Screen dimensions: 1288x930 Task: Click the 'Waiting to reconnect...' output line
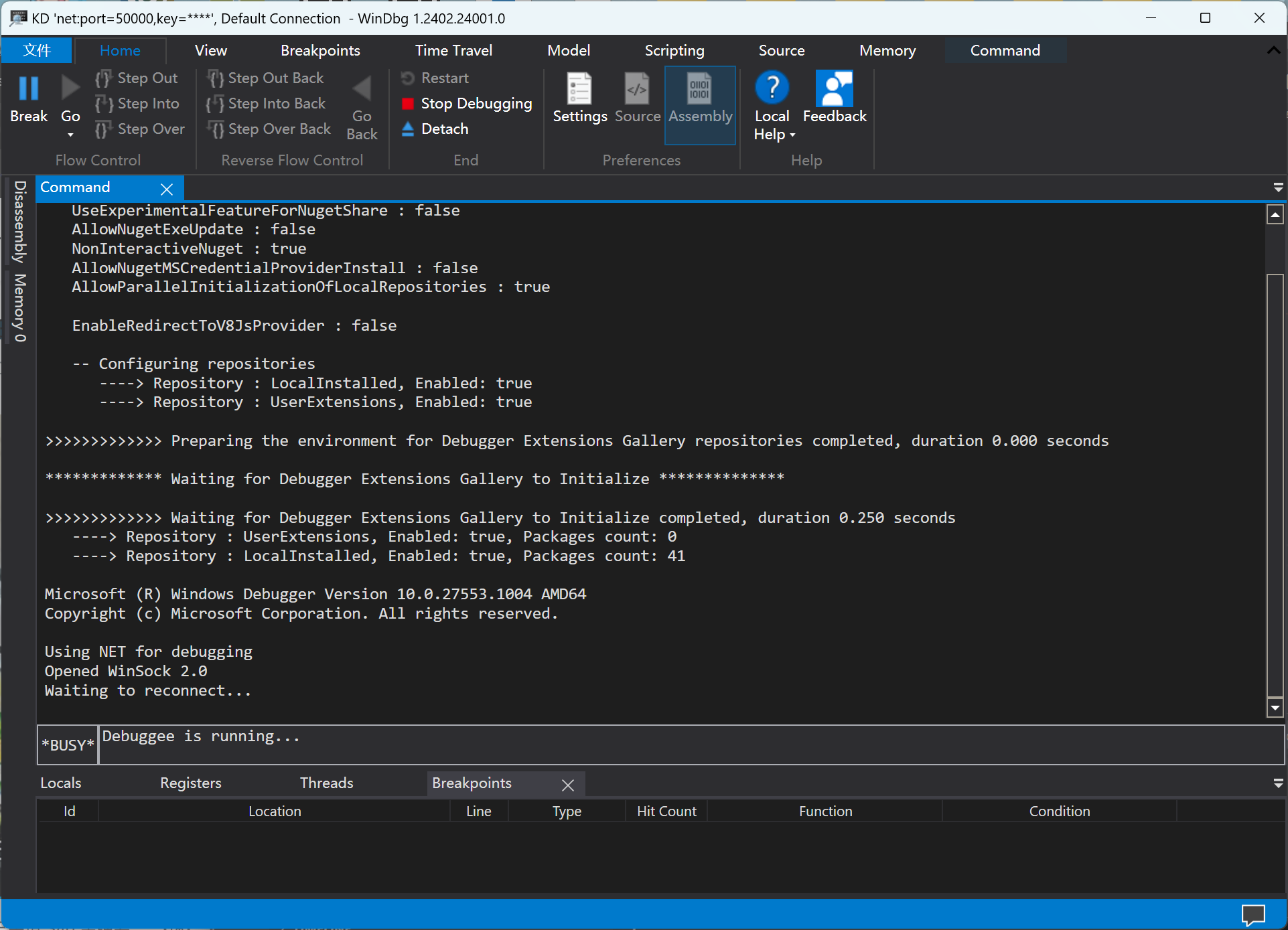148,690
